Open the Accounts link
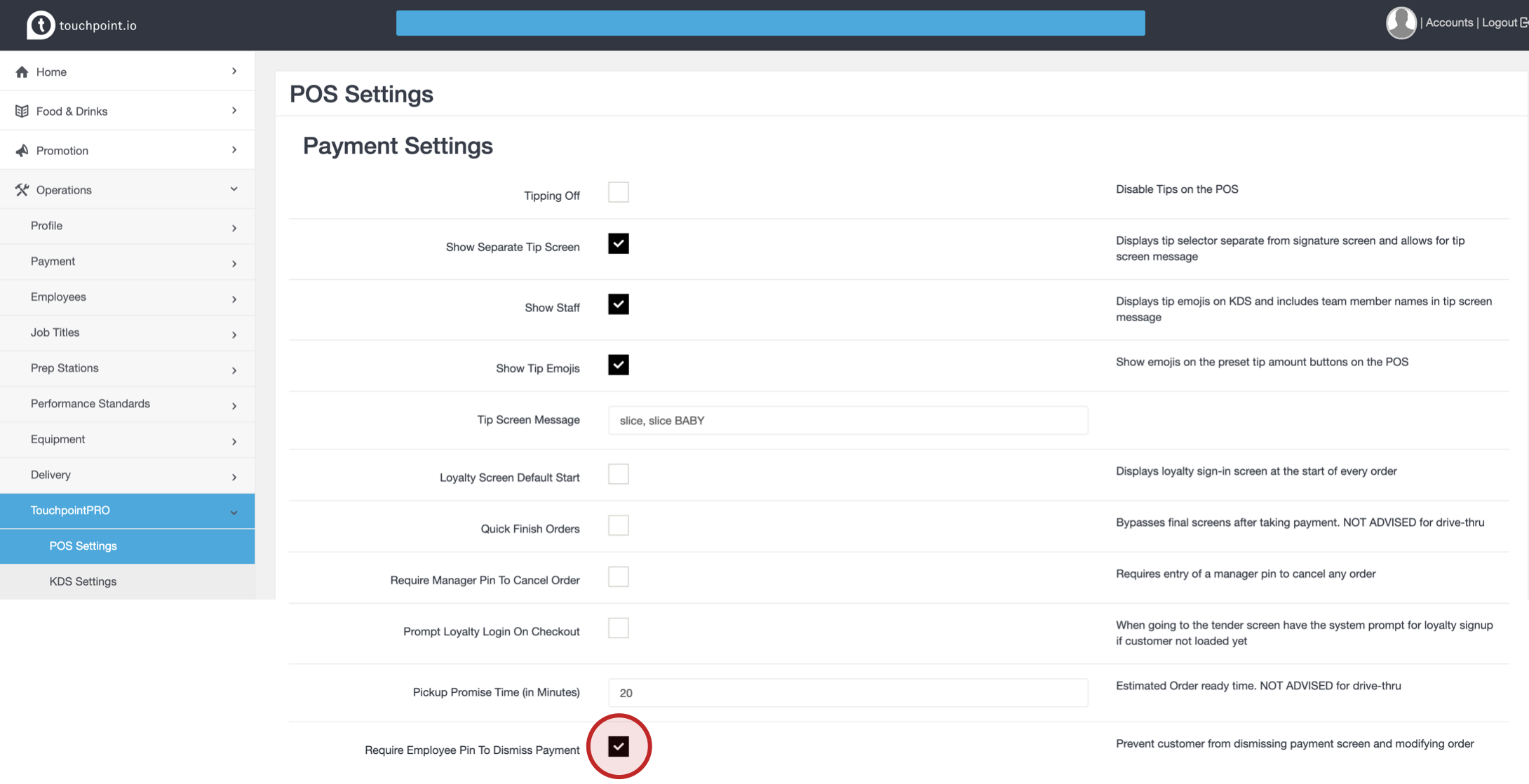The width and height of the screenshot is (1529, 784). tap(1448, 22)
